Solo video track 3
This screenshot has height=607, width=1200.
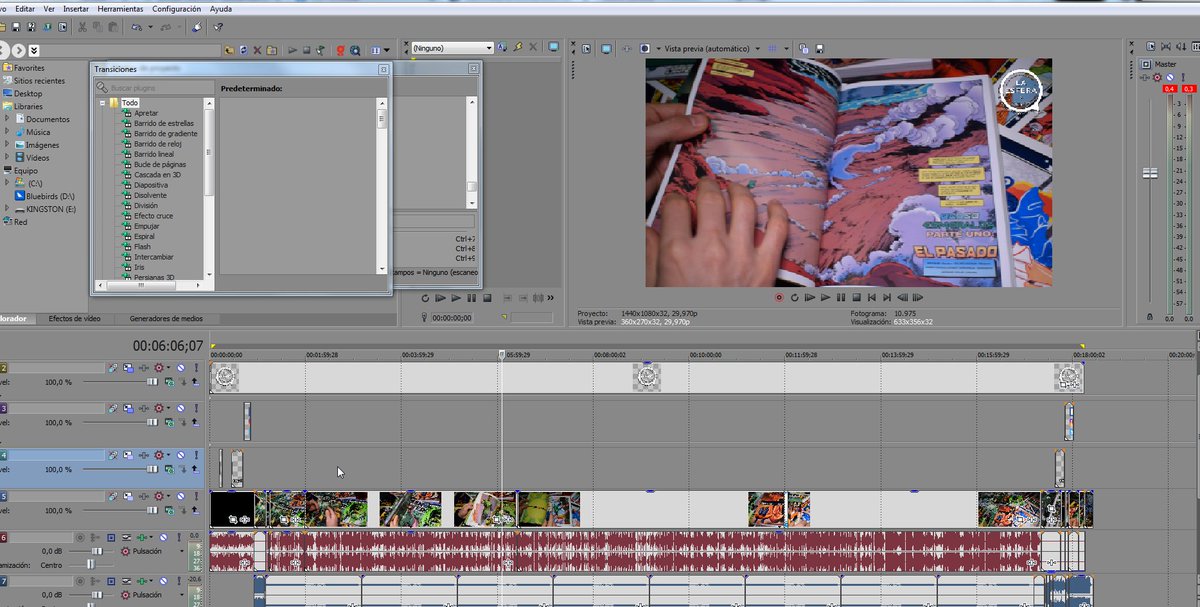click(x=196, y=409)
